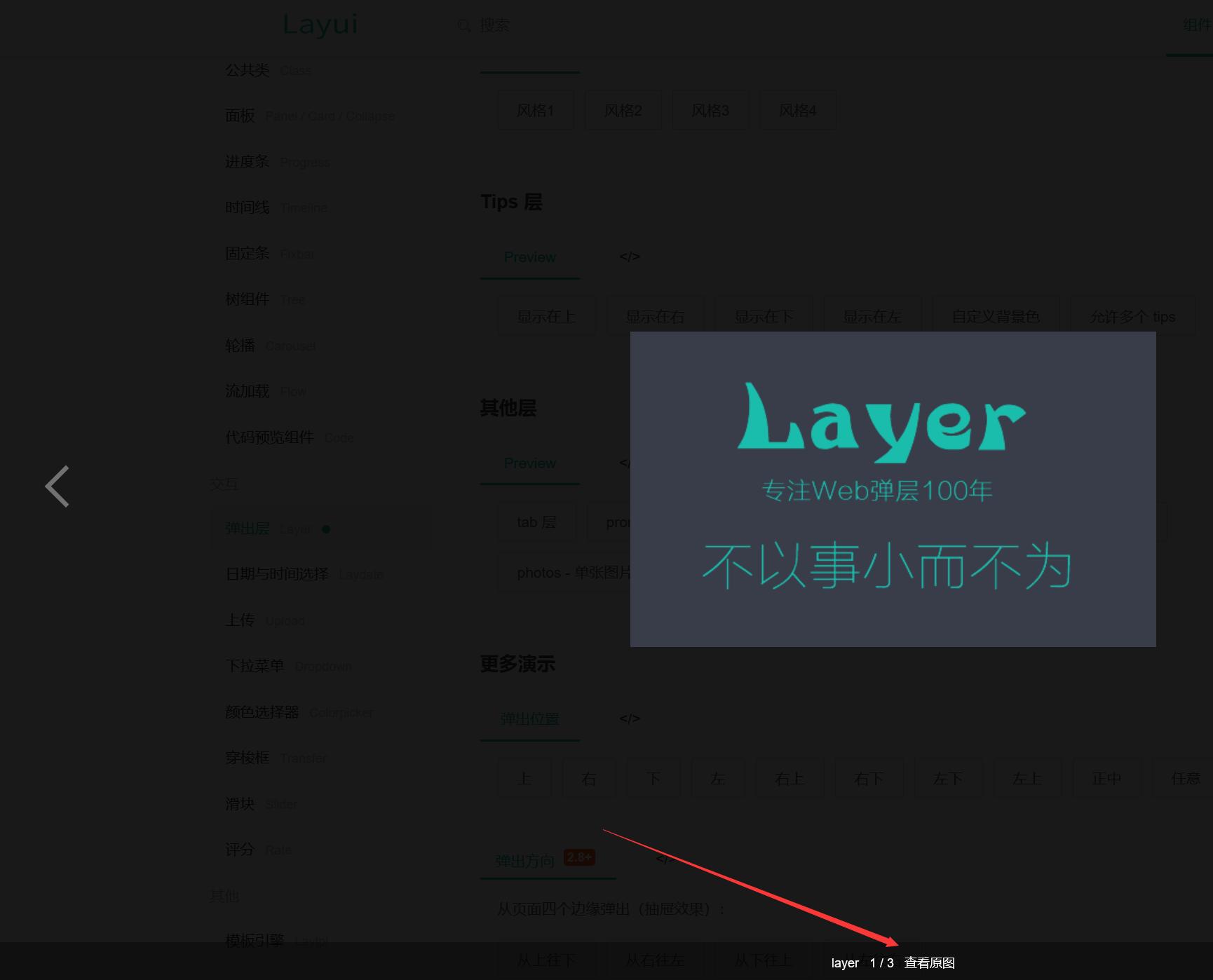1213x980 pixels.
Task: Click the Layui logo in the header
Action: [x=320, y=25]
